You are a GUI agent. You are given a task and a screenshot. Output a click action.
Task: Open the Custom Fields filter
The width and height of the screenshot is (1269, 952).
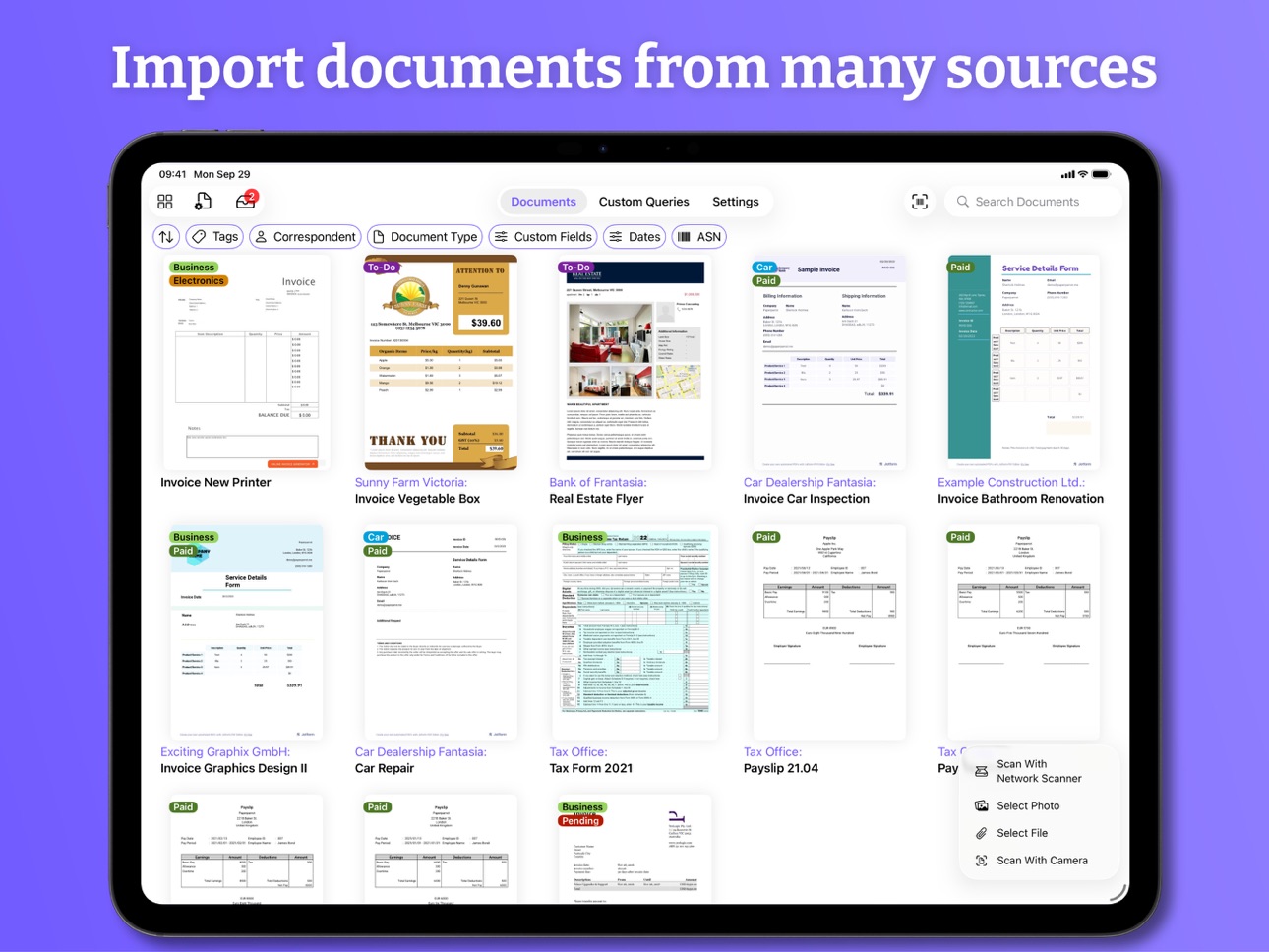pyautogui.click(x=543, y=237)
